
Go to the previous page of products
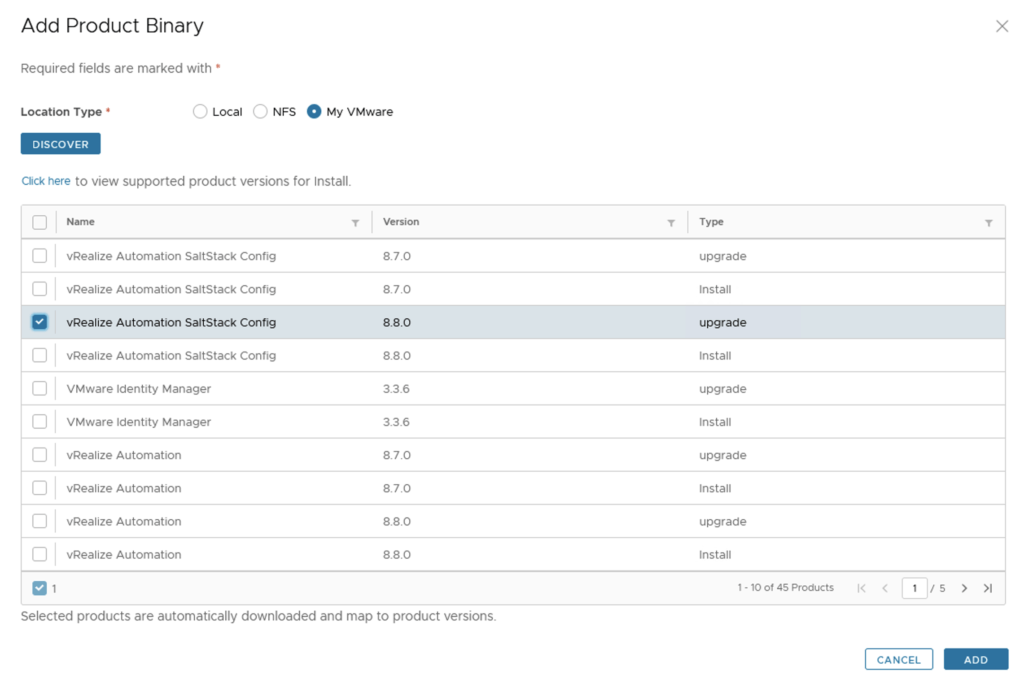coord(885,588)
